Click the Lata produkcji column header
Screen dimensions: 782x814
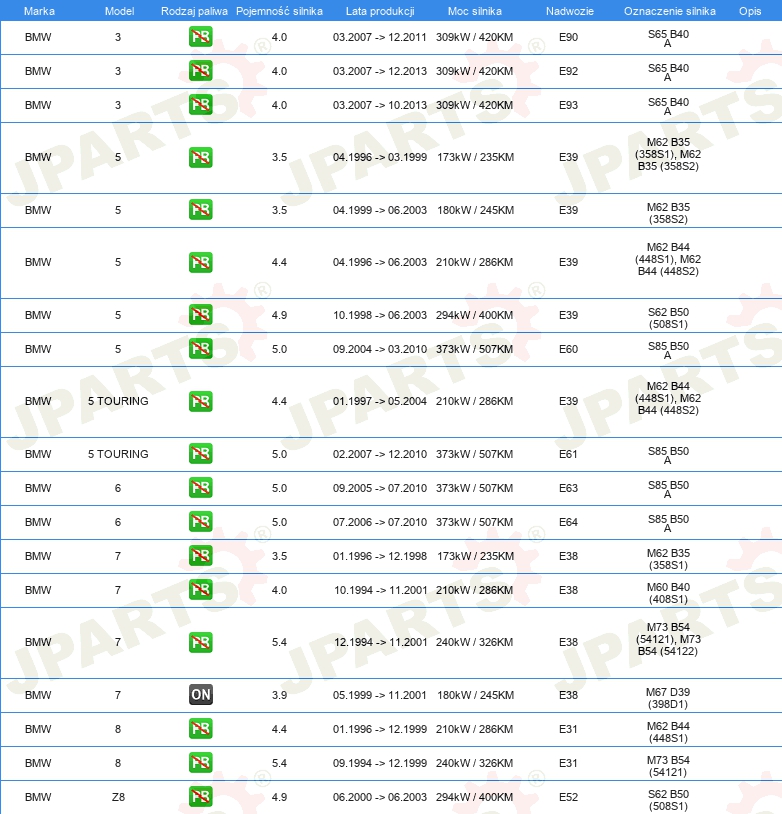click(379, 10)
